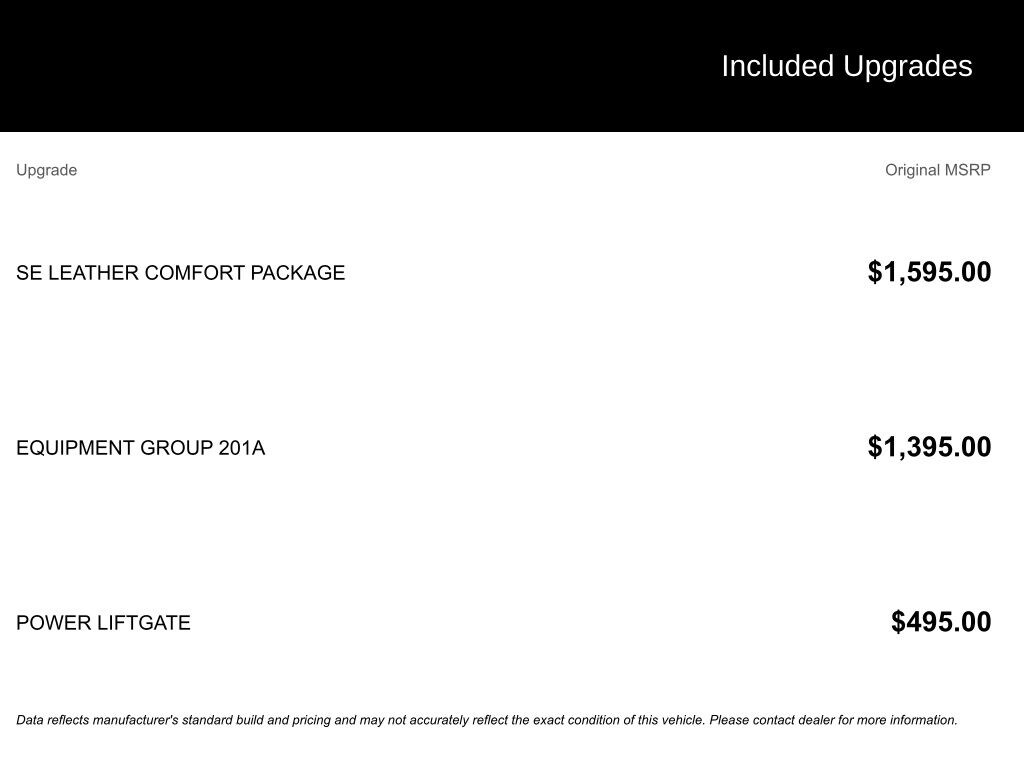The height and width of the screenshot is (768, 1024).
Task: Click the word 'EQUIPMENT' in the second upgrade
Action: 75,448
